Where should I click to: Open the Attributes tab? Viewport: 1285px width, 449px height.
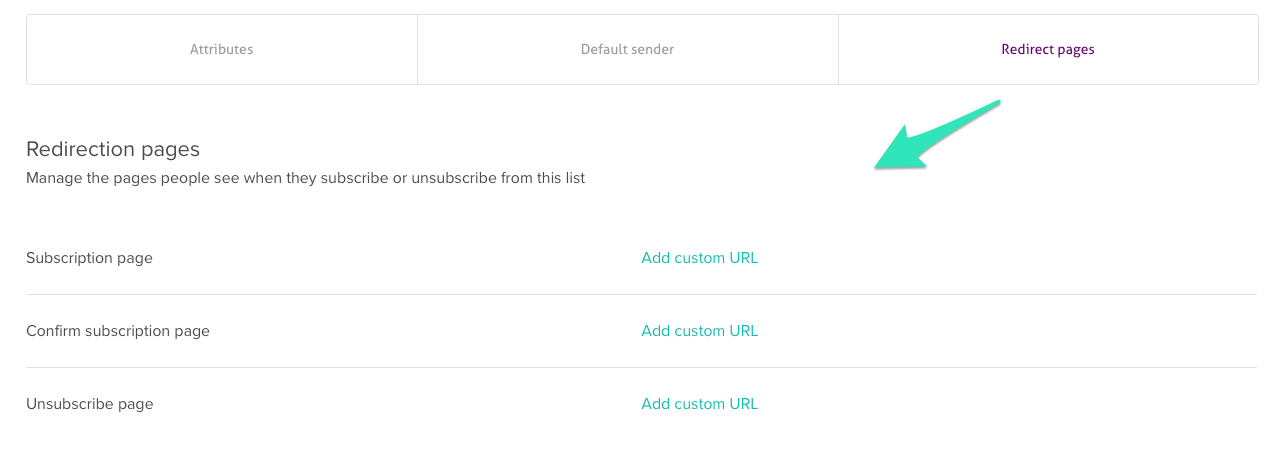[x=221, y=49]
